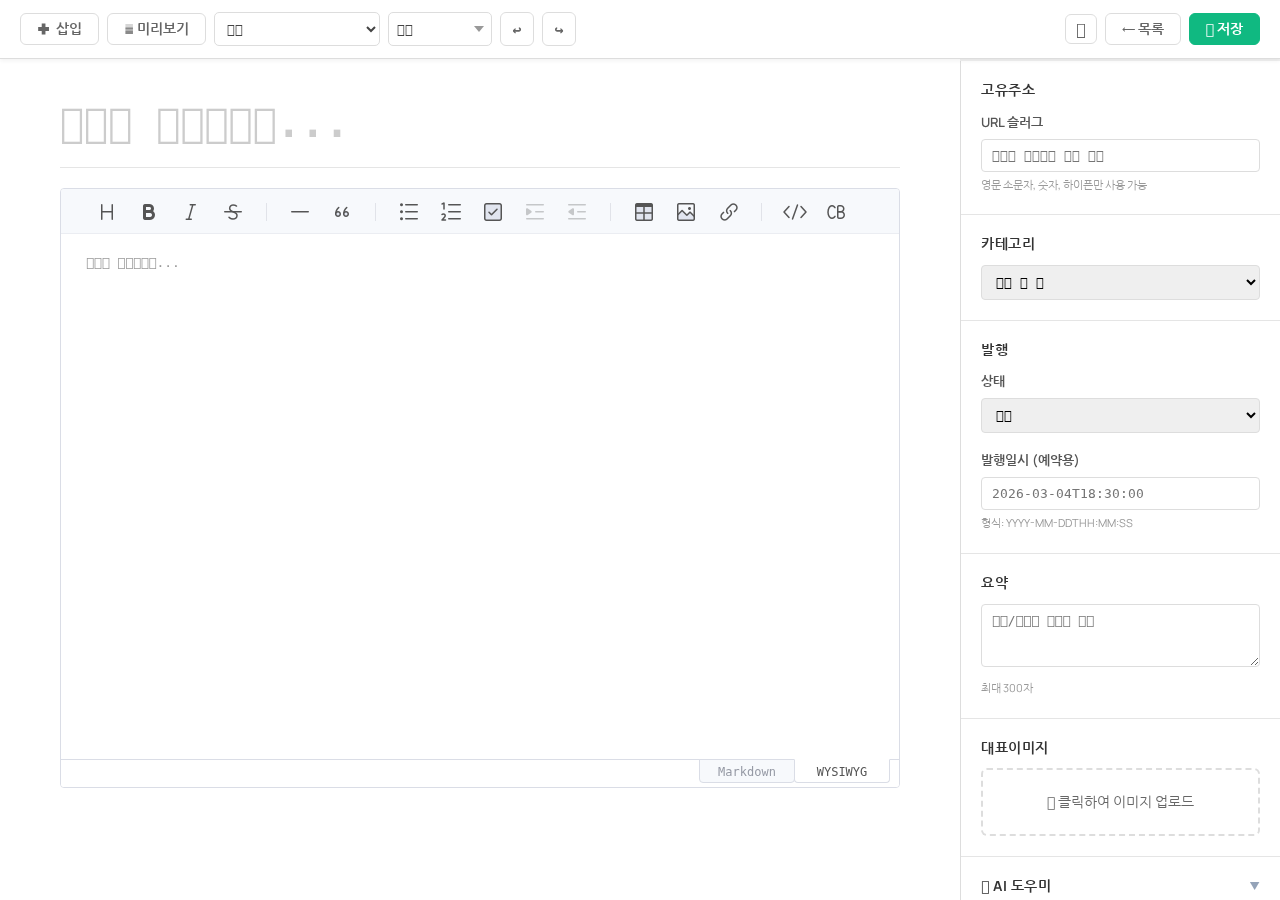1280x900 pixels.
Task: Switch to the Markdown tab
Action: [x=747, y=771]
